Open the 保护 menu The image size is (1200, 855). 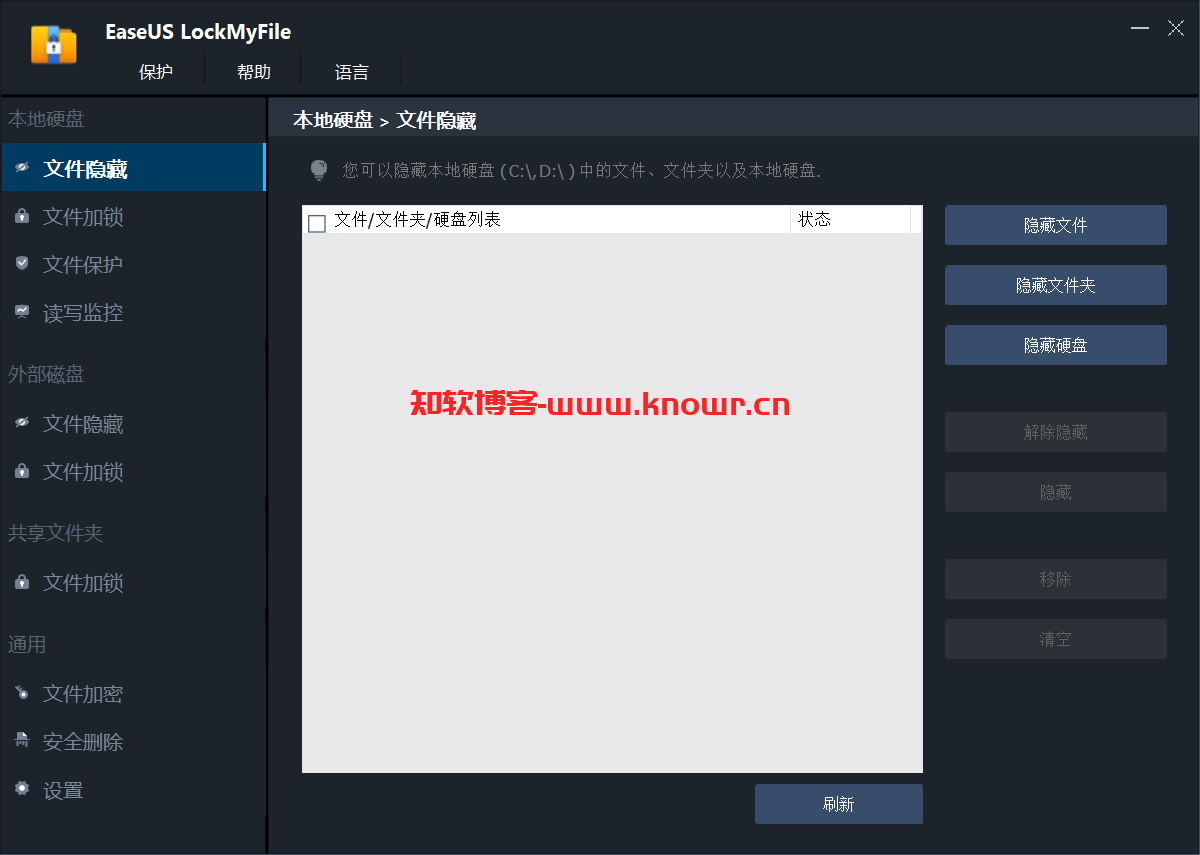pos(156,71)
